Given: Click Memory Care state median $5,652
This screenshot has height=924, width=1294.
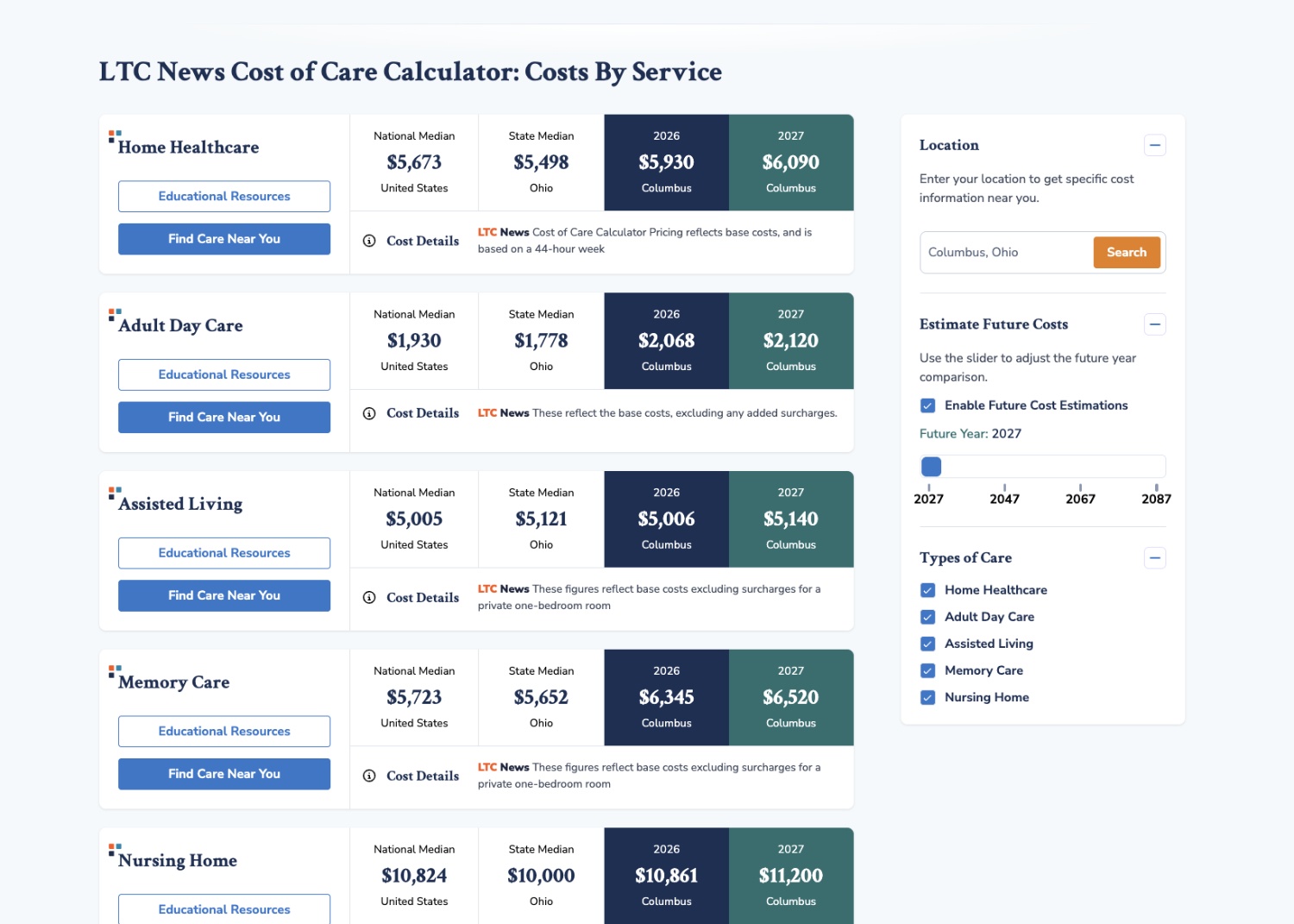Looking at the screenshot, I should [x=542, y=697].
